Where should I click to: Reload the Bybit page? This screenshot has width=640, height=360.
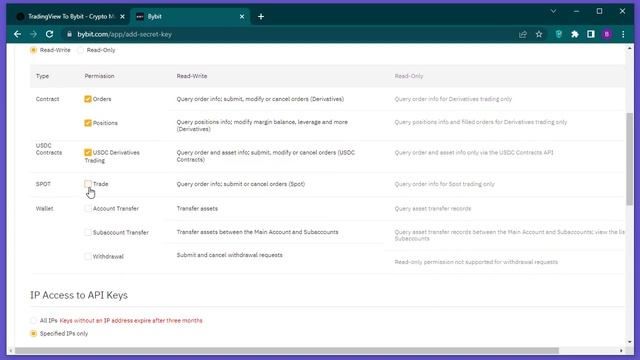click(x=49, y=34)
